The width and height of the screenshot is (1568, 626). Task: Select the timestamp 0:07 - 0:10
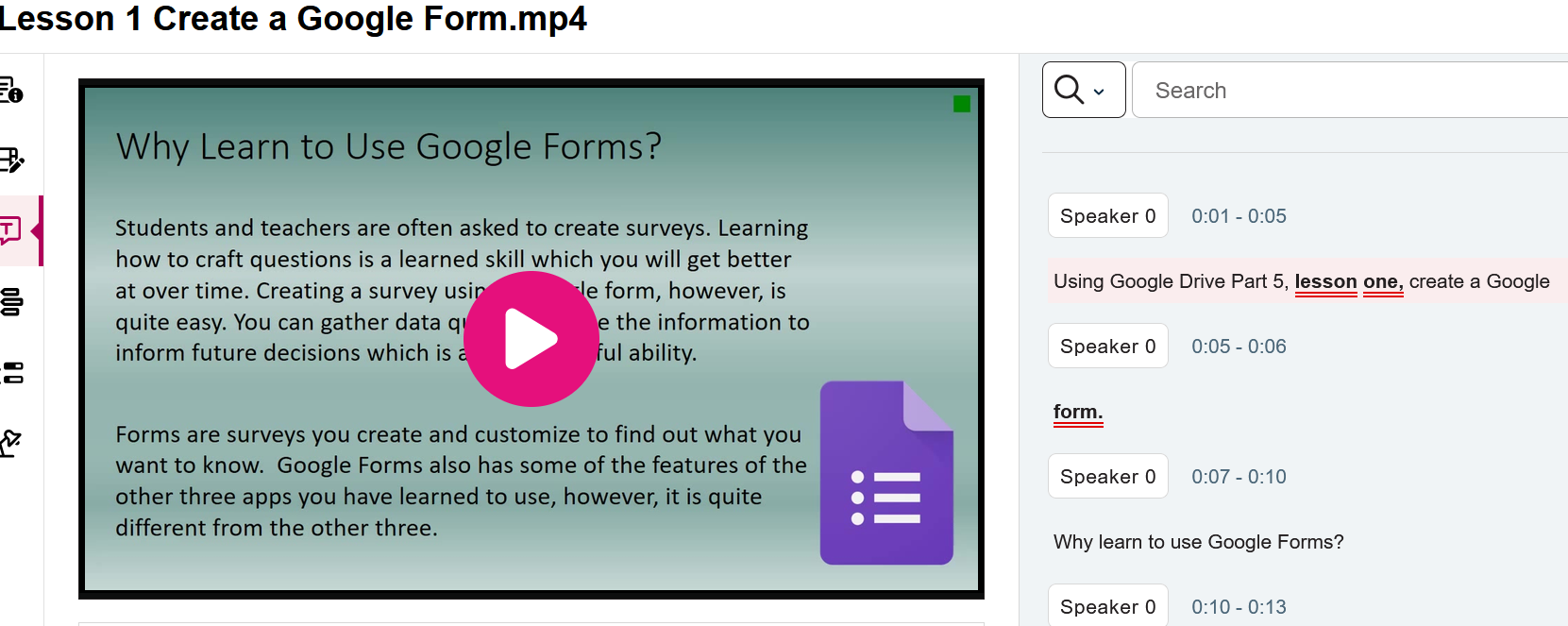coord(1239,477)
